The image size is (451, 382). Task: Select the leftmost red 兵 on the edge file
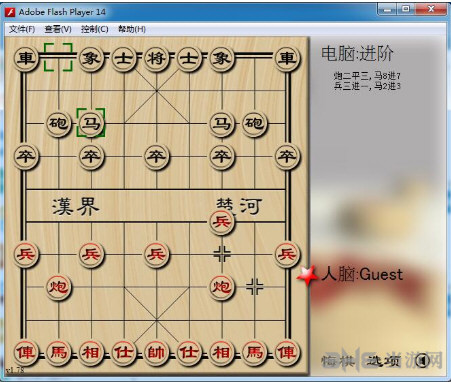[26, 254]
